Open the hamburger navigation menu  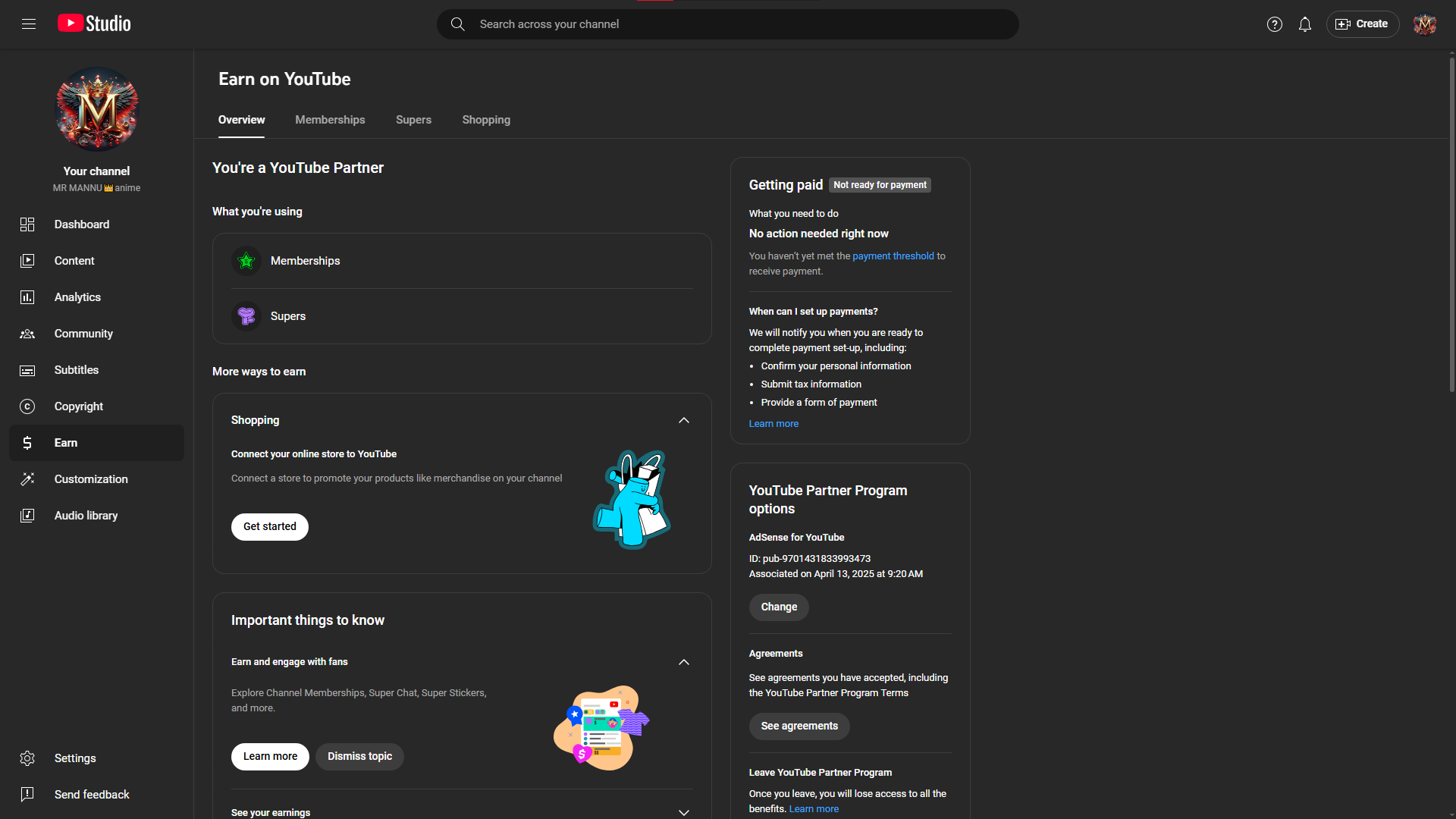tap(29, 24)
